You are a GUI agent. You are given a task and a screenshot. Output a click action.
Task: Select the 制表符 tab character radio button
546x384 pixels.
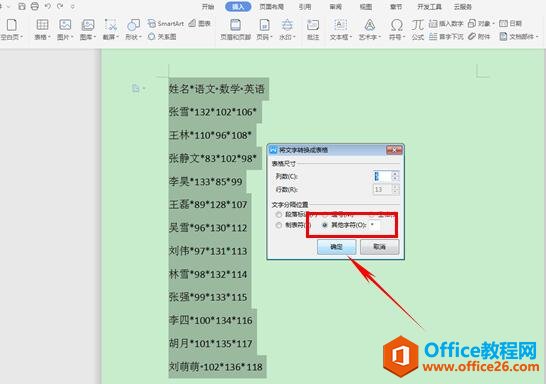(279, 225)
